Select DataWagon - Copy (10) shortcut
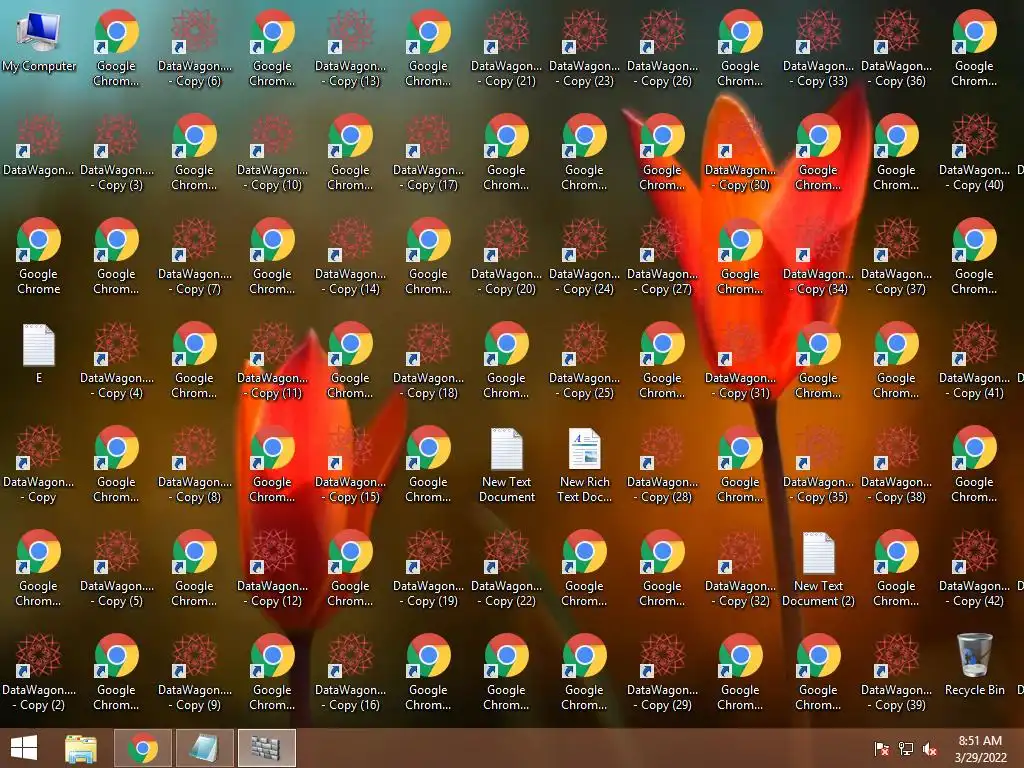The width and height of the screenshot is (1024, 768). 272,153
